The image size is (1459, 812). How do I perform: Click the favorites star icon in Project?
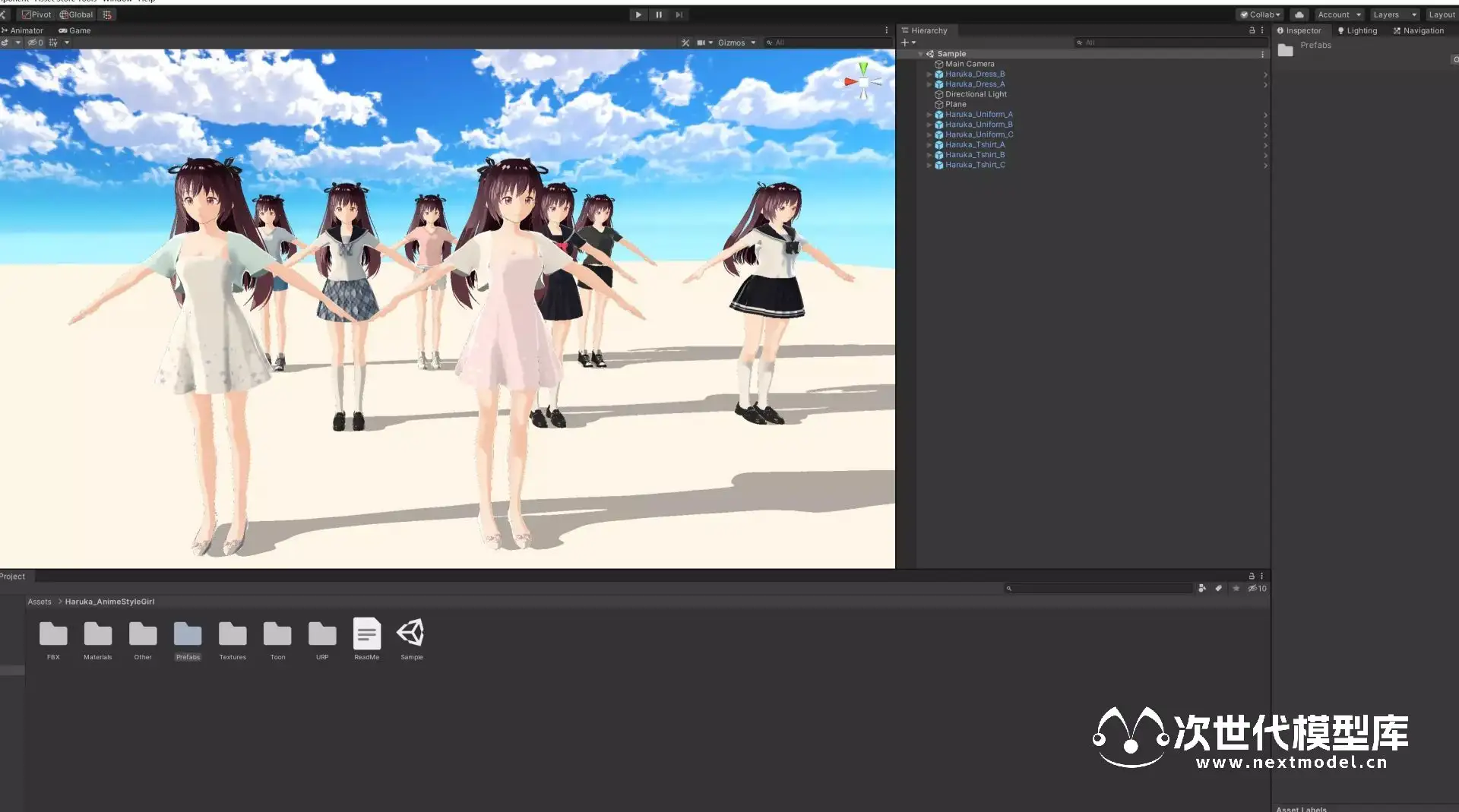pyautogui.click(x=1236, y=588)
